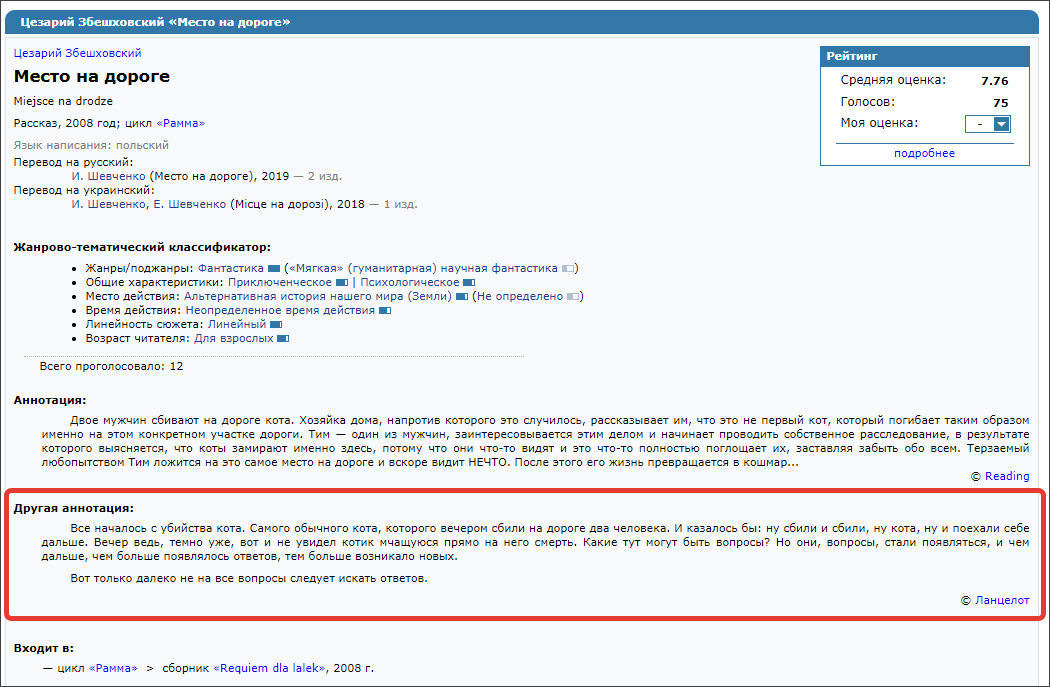
Task: Open author link Цезарий Збешховский
Action: (77, 53)
